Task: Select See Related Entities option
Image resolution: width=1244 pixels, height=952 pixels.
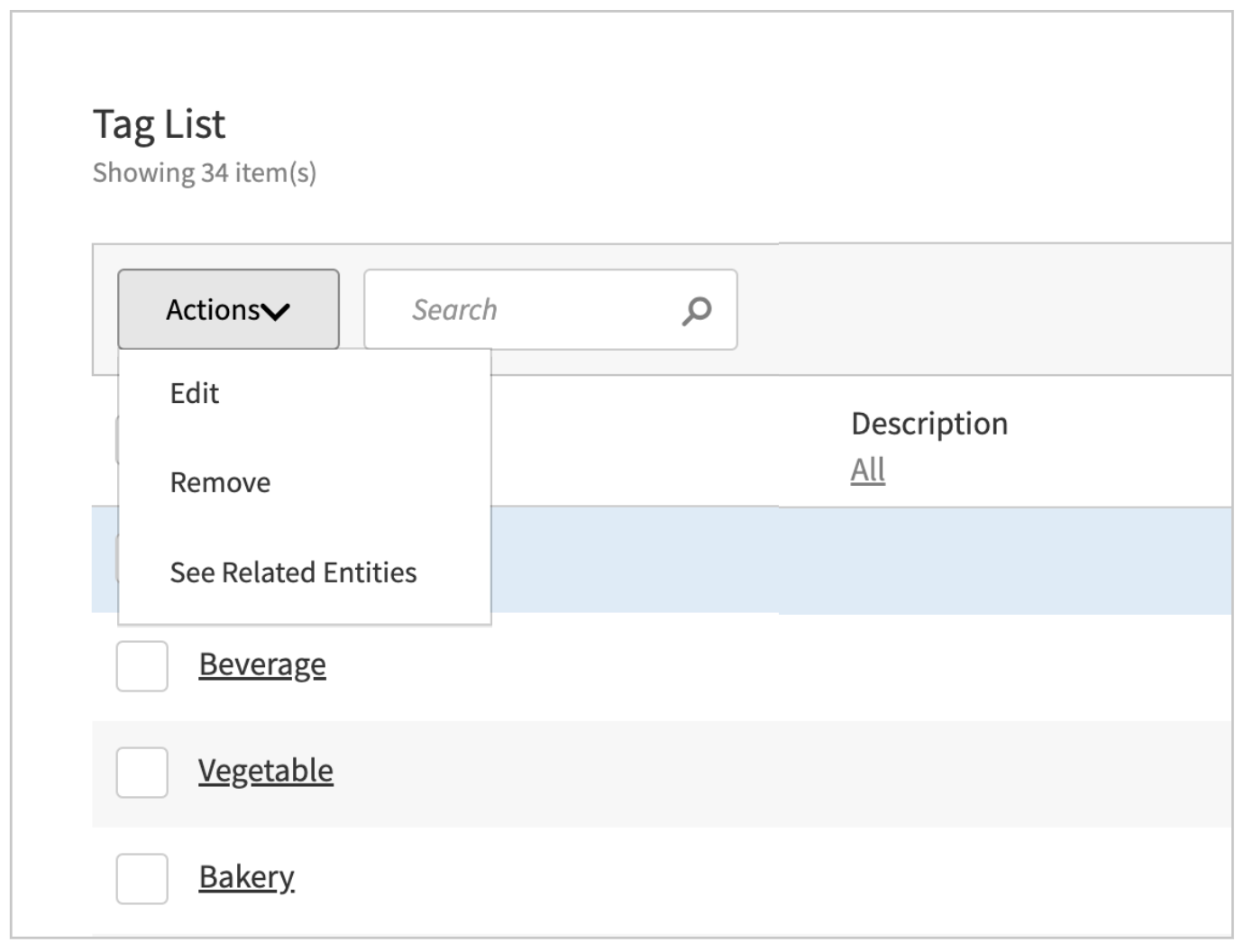Action: (296, 572)
